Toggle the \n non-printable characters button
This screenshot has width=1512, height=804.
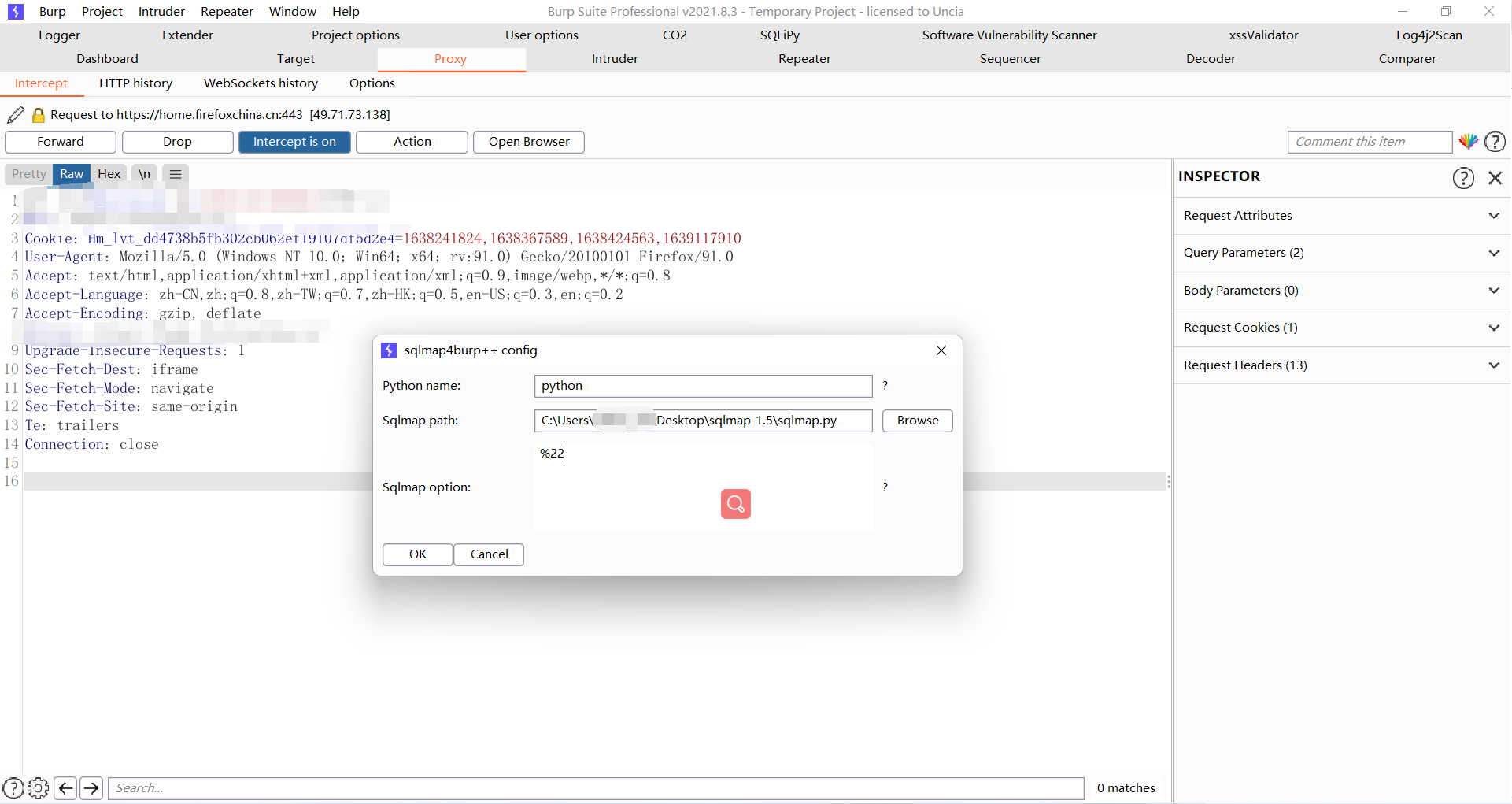pos(144,174)
